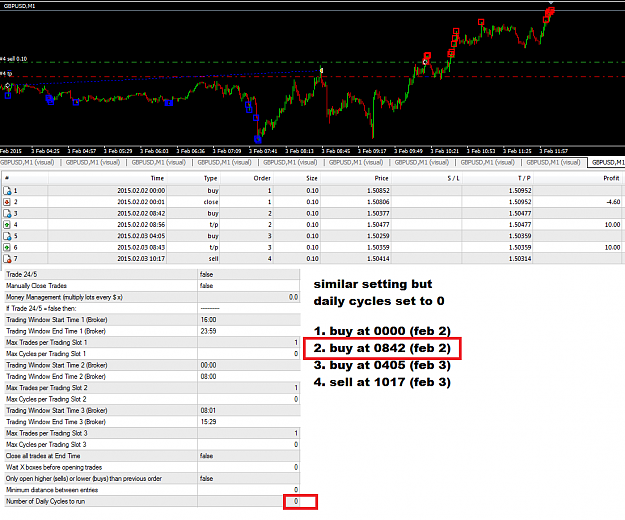Edit Max Cycles per Trading Slot 2 value
Screen dimensions: 625x520
pyautogui.click(x=248, y=399)
